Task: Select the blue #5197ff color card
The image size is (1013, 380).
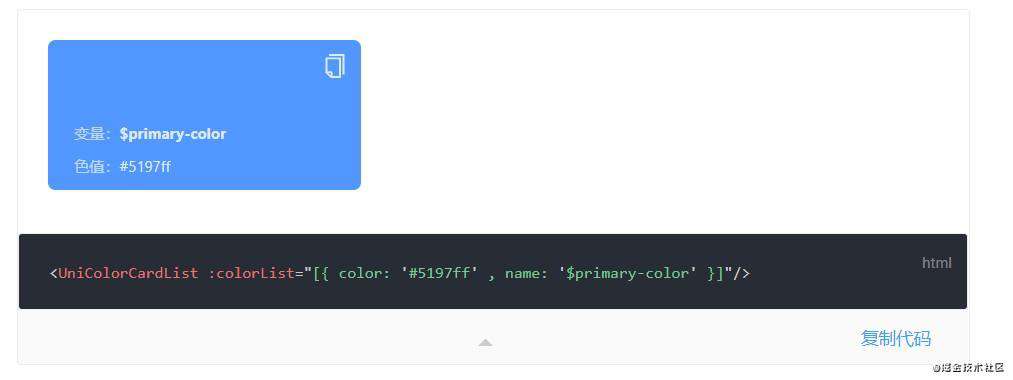Action: tap(204, 115)
